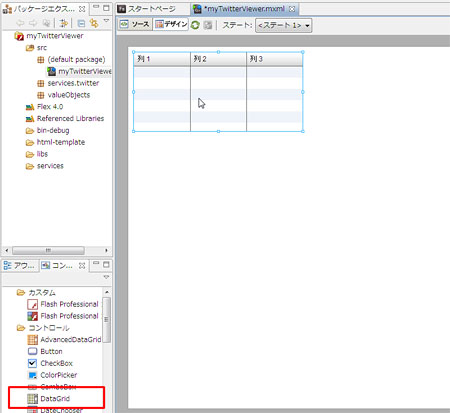Maximize the Components panel
Screen dimensions: 450x413
coord(106,265)
